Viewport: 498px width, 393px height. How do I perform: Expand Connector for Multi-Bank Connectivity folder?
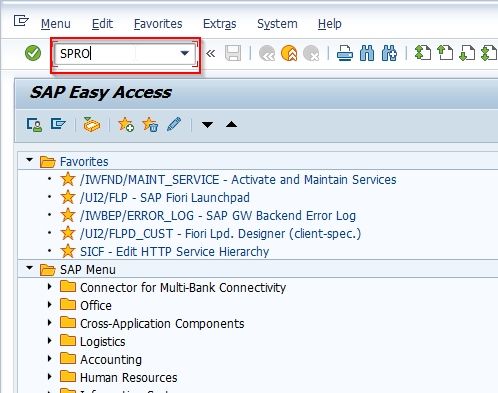click(x=50, y=286)
